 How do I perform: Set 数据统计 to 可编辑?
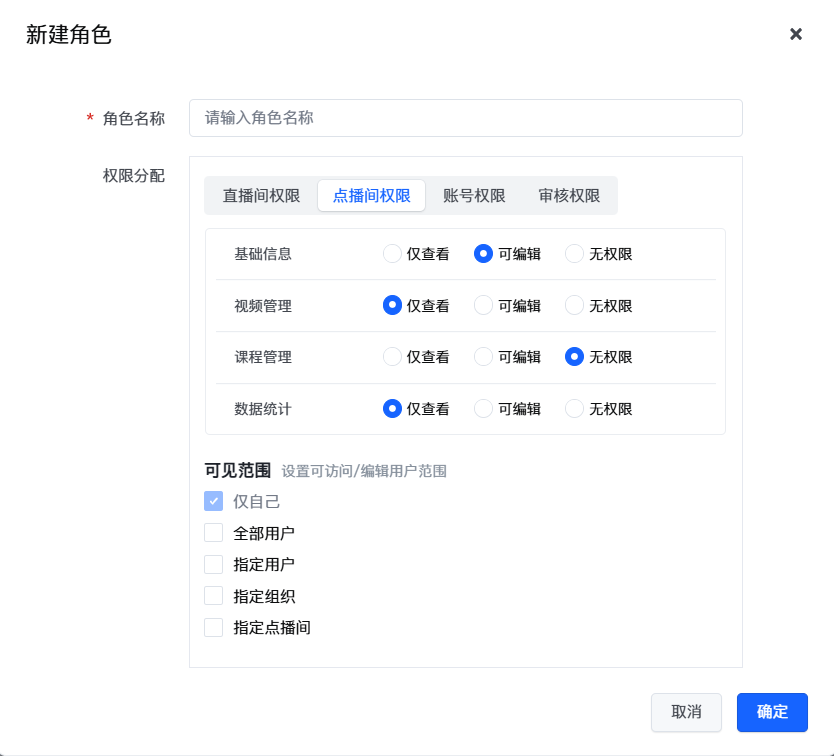pos(484,409)
